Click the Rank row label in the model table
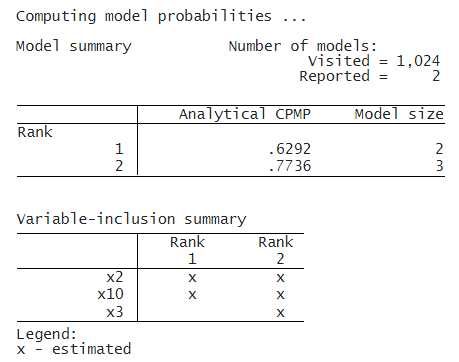Viewport: 459px width, 362px height. pyautogui.click(x=35, y=132)
